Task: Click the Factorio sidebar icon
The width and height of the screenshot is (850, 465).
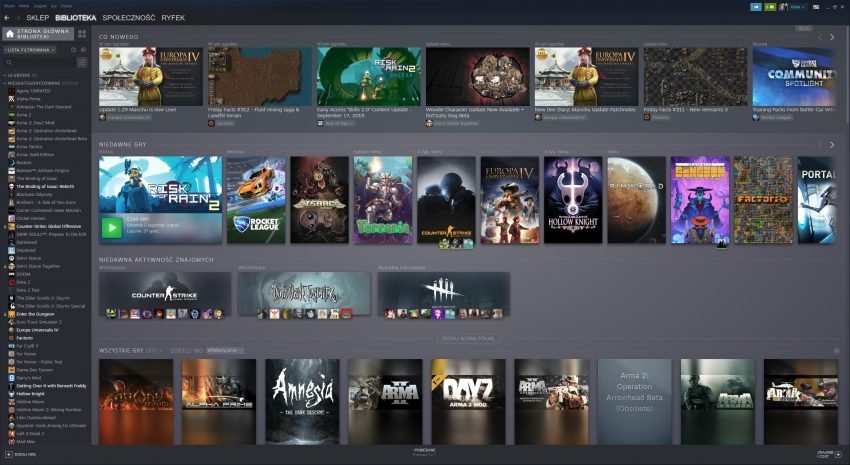Action: (x=11, y=338)
